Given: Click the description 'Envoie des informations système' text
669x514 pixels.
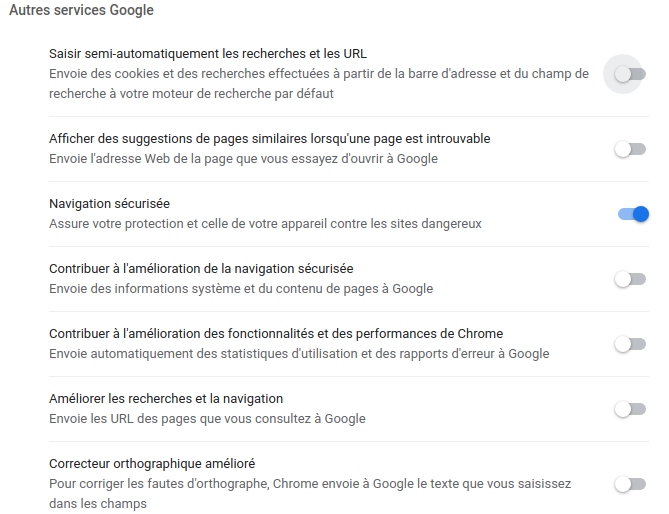Looking at the screenshot, I should (x=241, y=288).
